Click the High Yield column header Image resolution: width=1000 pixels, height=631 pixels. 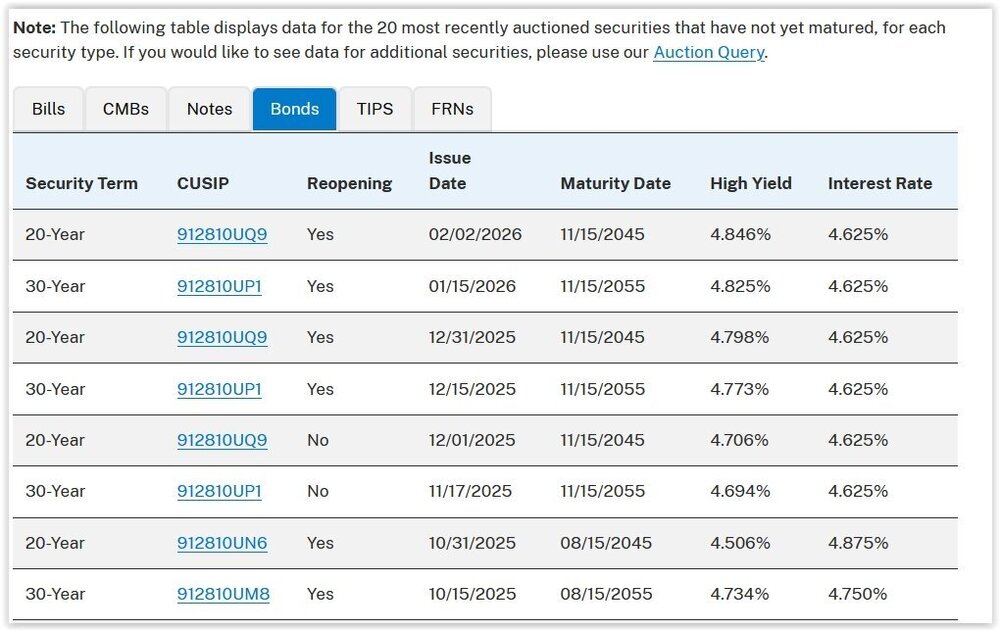tap(750, 184)
